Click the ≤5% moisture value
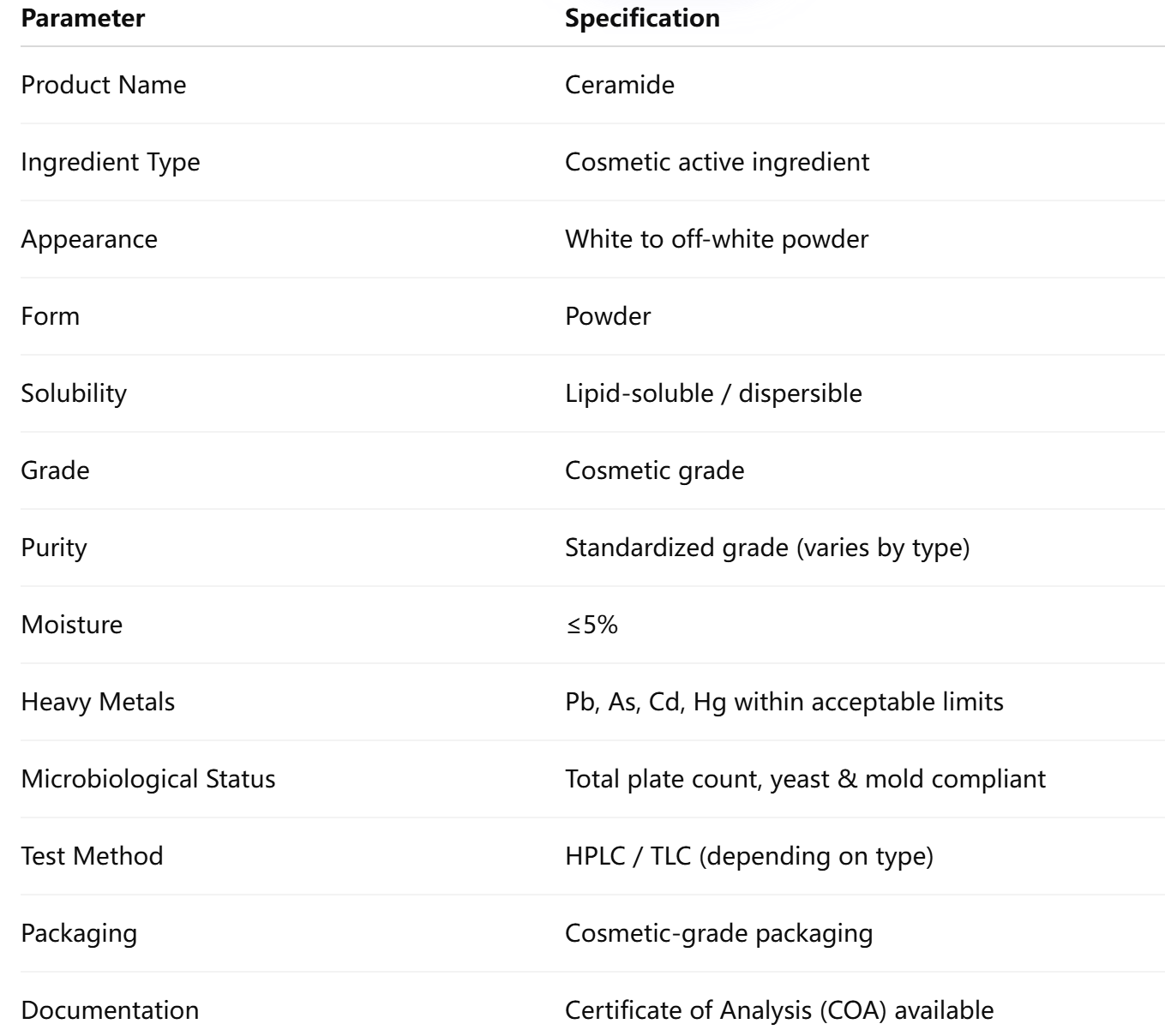 pyautogui.click(x=592, y=625)
